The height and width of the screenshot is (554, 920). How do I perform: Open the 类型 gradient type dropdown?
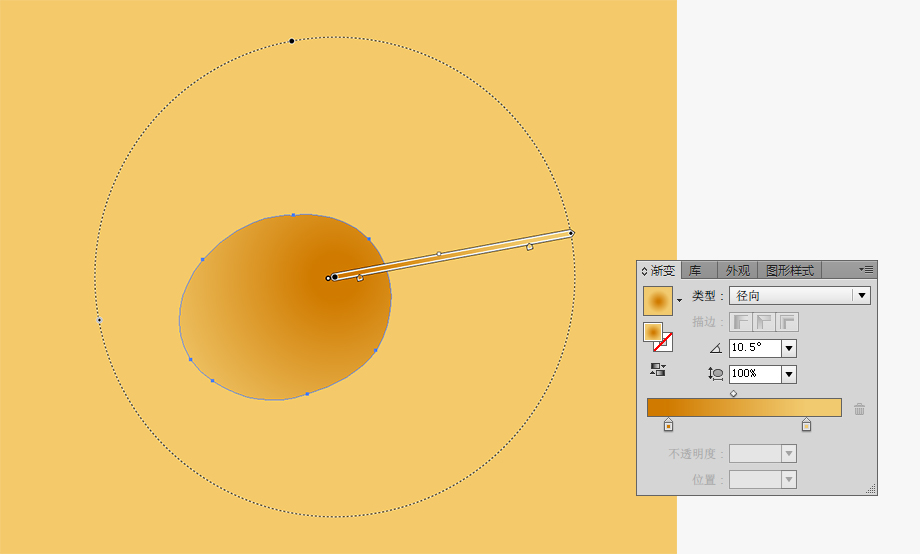[799, 296]
